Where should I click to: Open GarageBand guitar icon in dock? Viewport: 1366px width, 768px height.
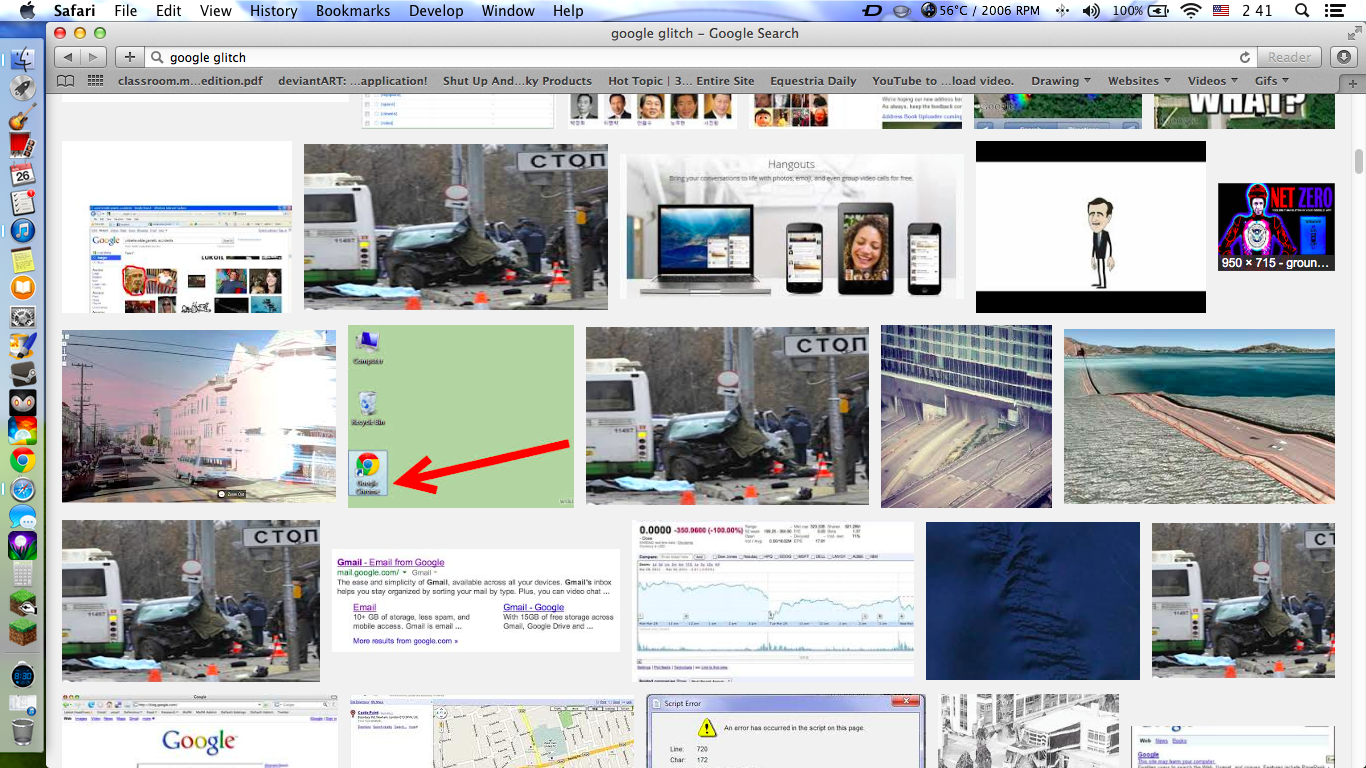tap(22, 118)
